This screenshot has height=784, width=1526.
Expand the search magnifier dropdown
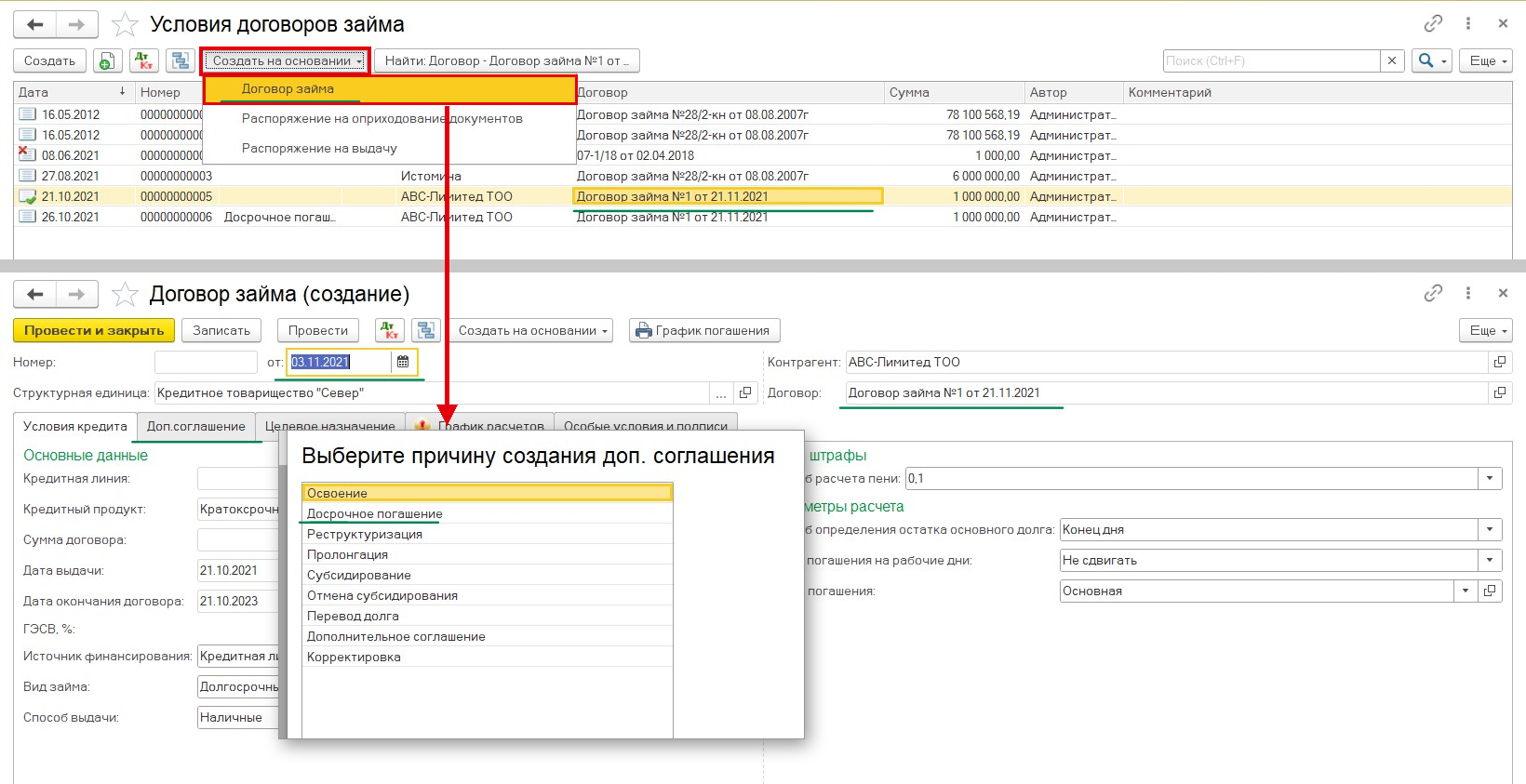pyautogui.click(x=1431, y=61)
